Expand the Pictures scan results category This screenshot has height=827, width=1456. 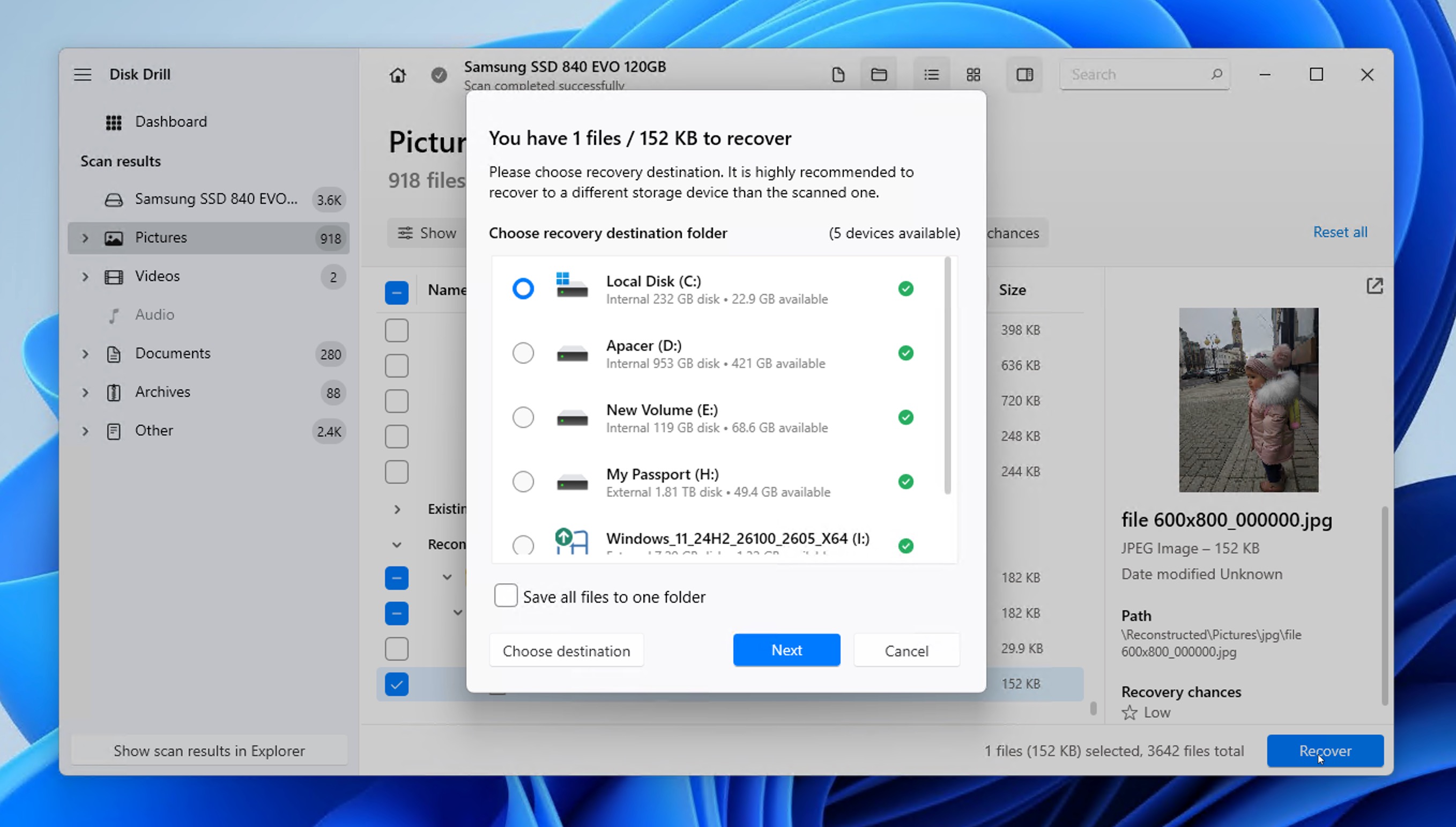click(86, 237)
